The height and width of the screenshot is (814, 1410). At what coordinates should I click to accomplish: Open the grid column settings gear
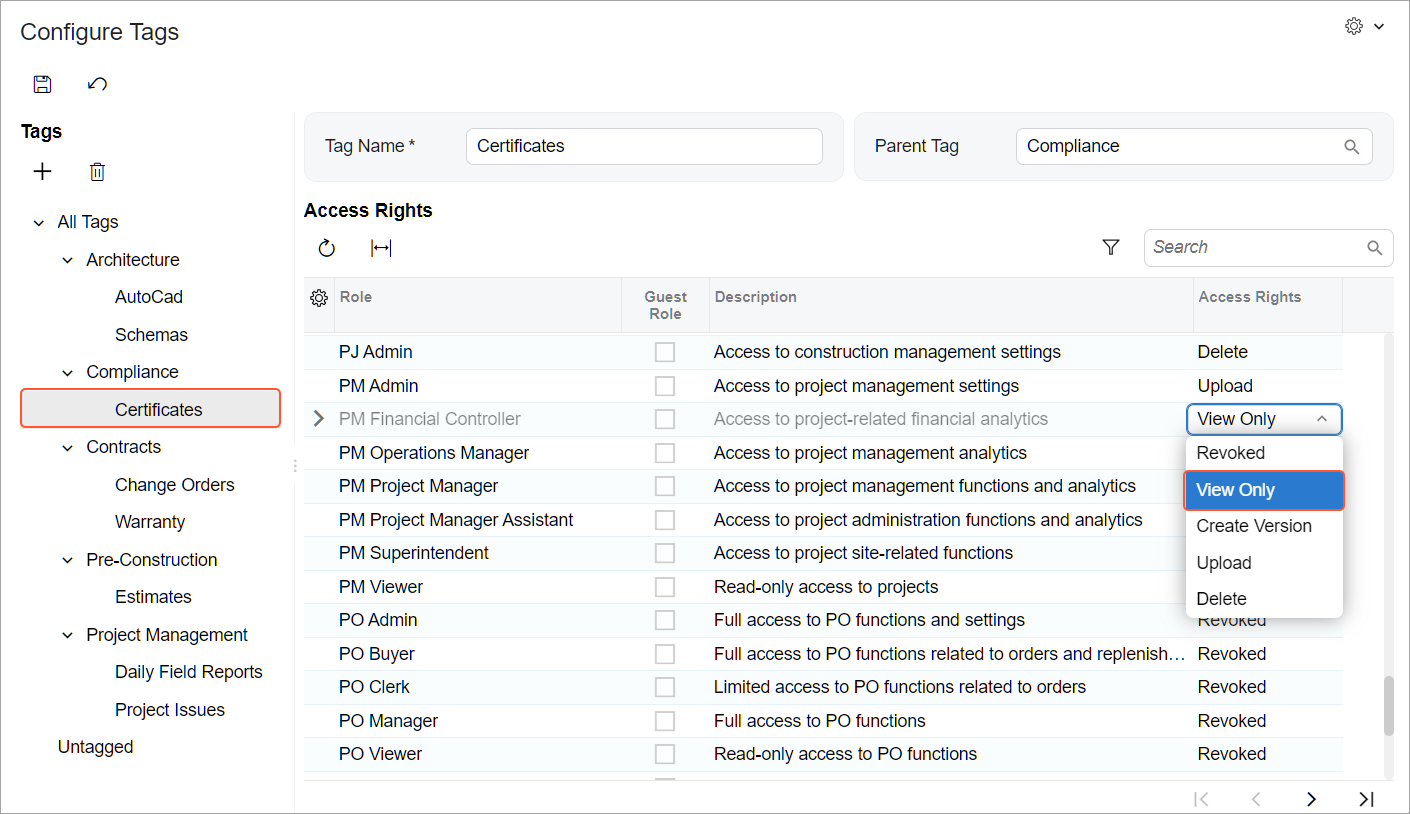[319, 298]
